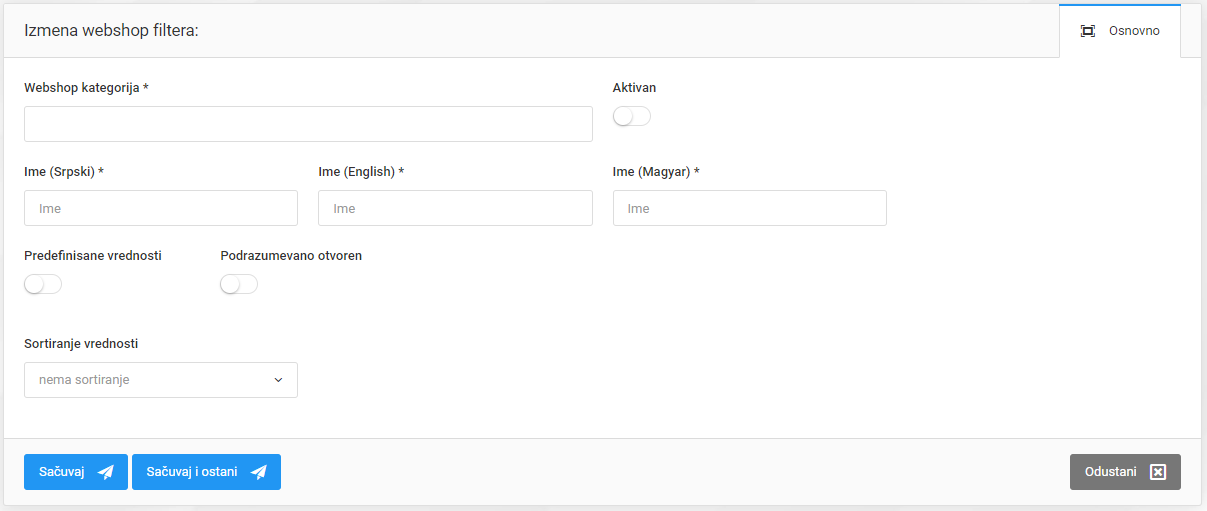
Task: Click the Ime (Magyar) text field
Action: pos(750,208)
